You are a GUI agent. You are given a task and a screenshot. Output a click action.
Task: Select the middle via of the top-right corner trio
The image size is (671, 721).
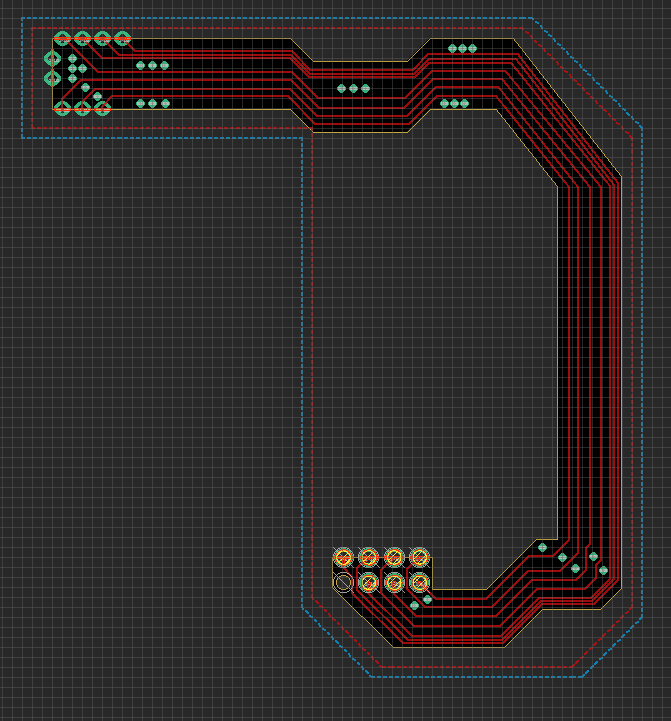click(x=462, y=48)
